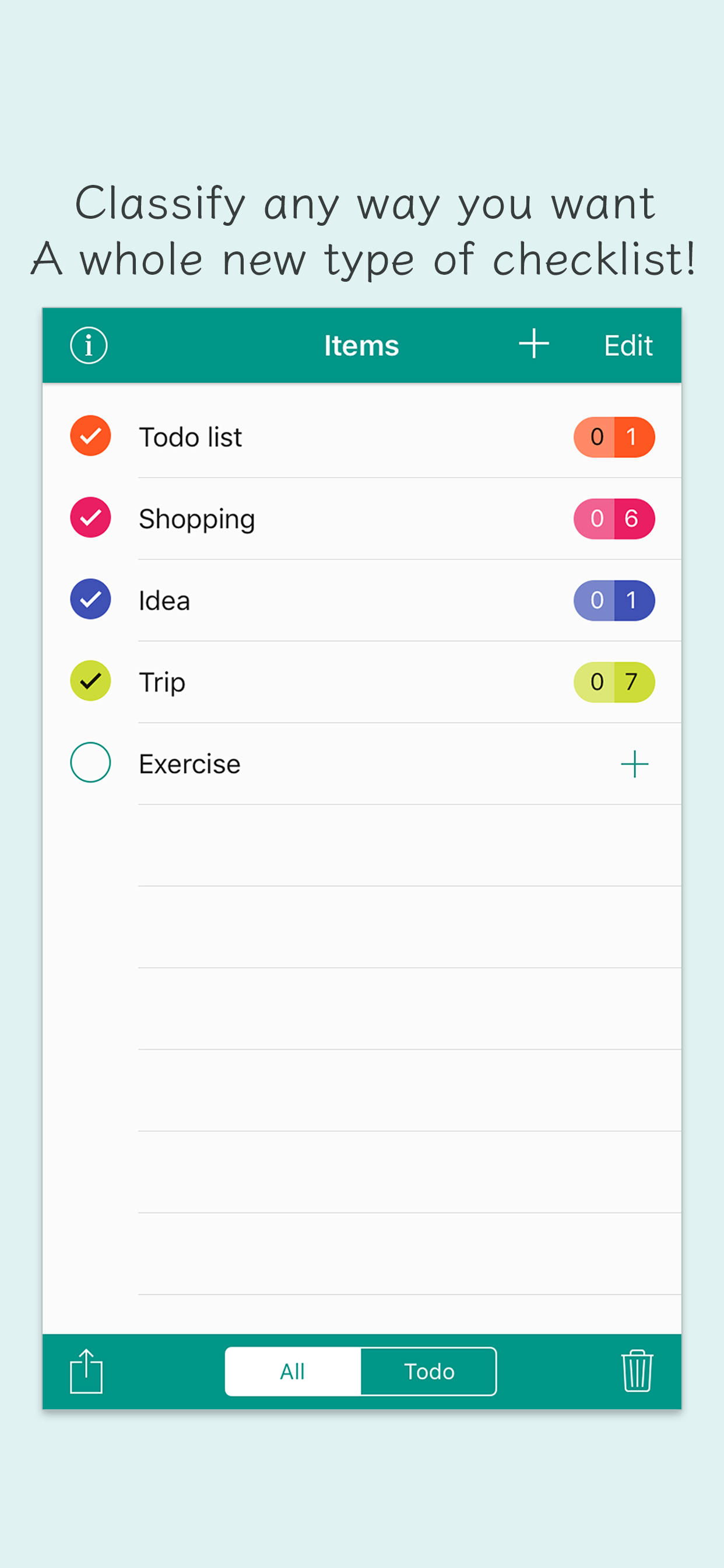Switch to the All tab
Viewport: 724px width, 1568px height.
293,1371
